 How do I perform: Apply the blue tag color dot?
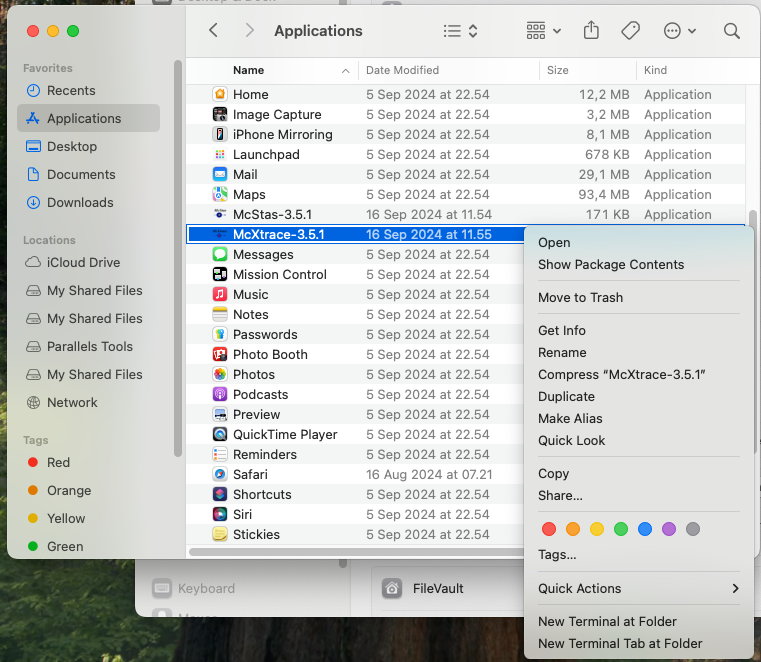645,529
